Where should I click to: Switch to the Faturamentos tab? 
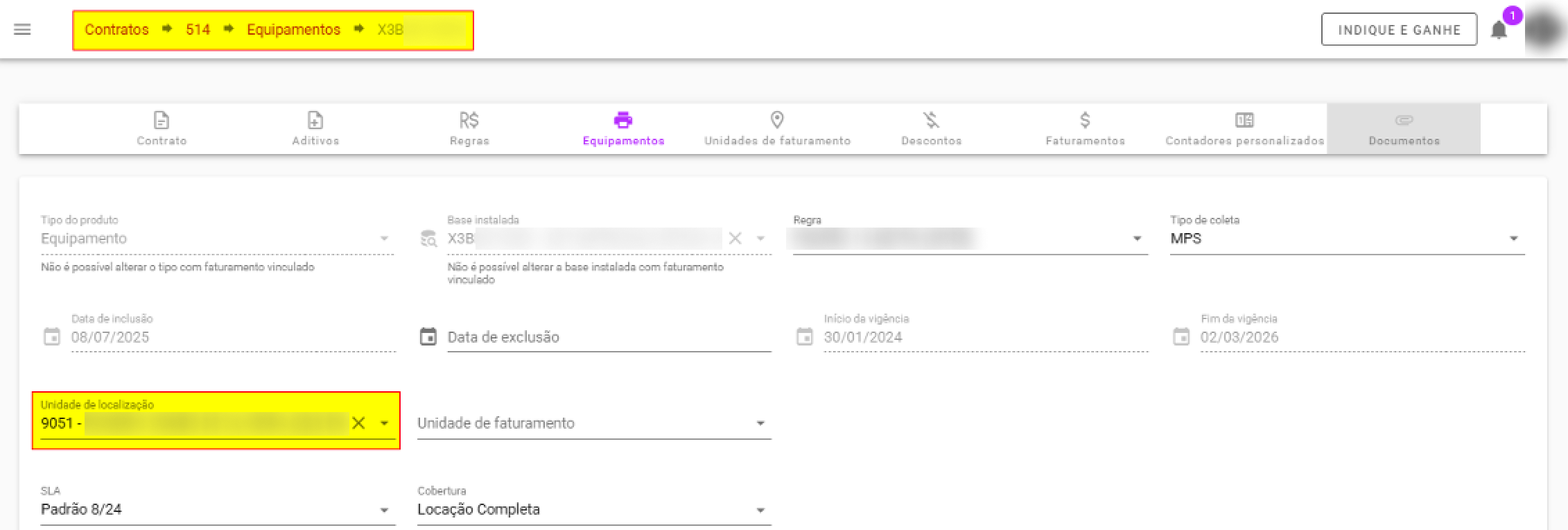coord(1086,129)
